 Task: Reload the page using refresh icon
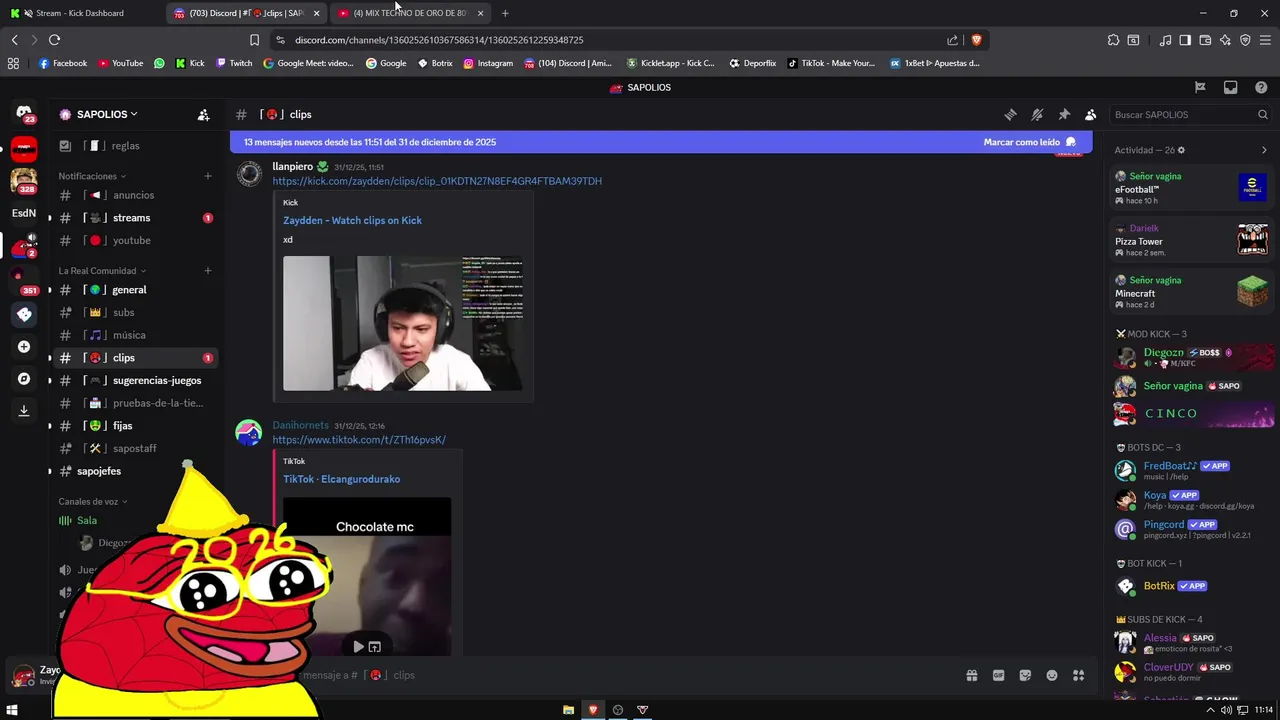pos(54,40)
